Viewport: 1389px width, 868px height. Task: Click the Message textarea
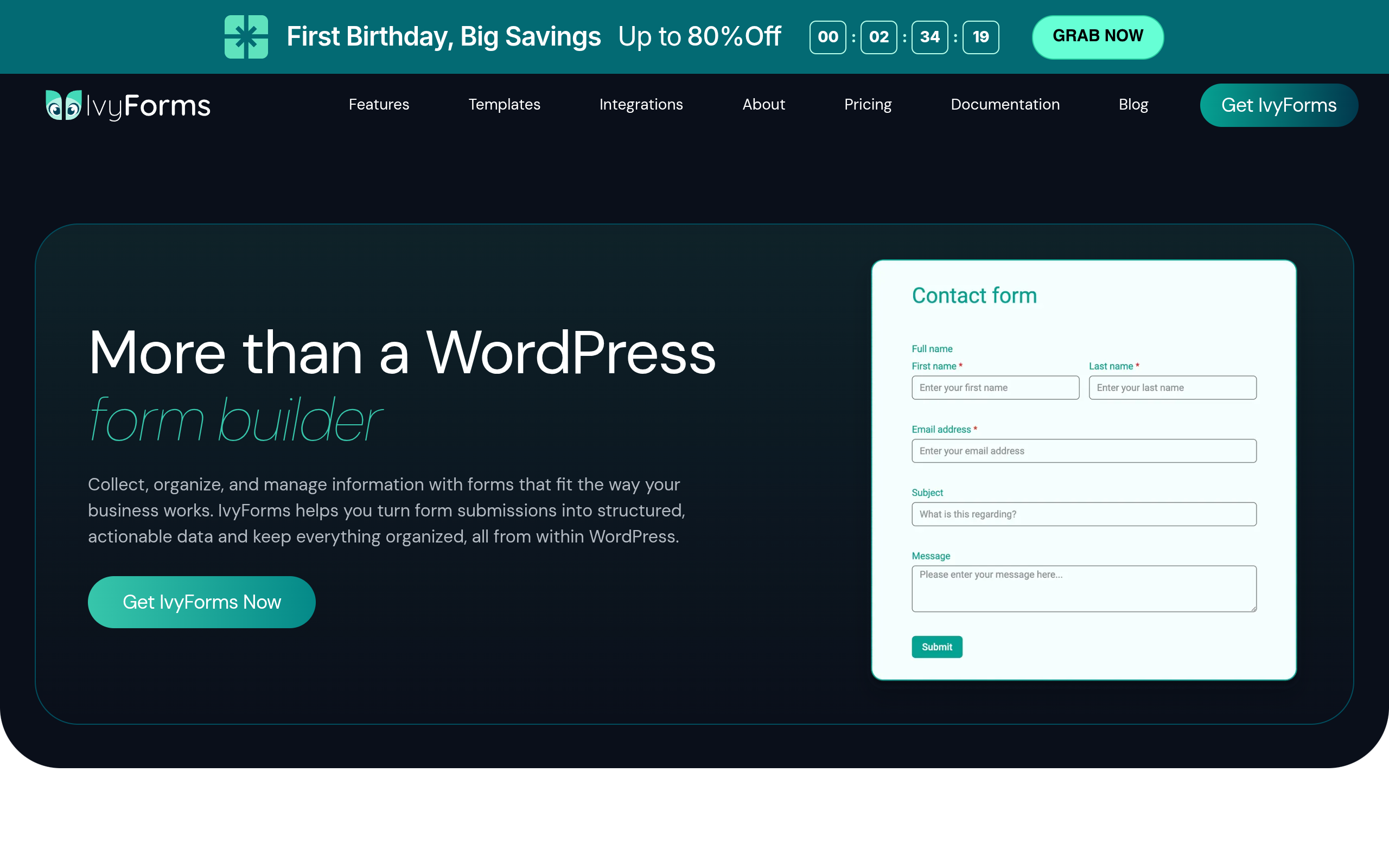[1084, 589]
